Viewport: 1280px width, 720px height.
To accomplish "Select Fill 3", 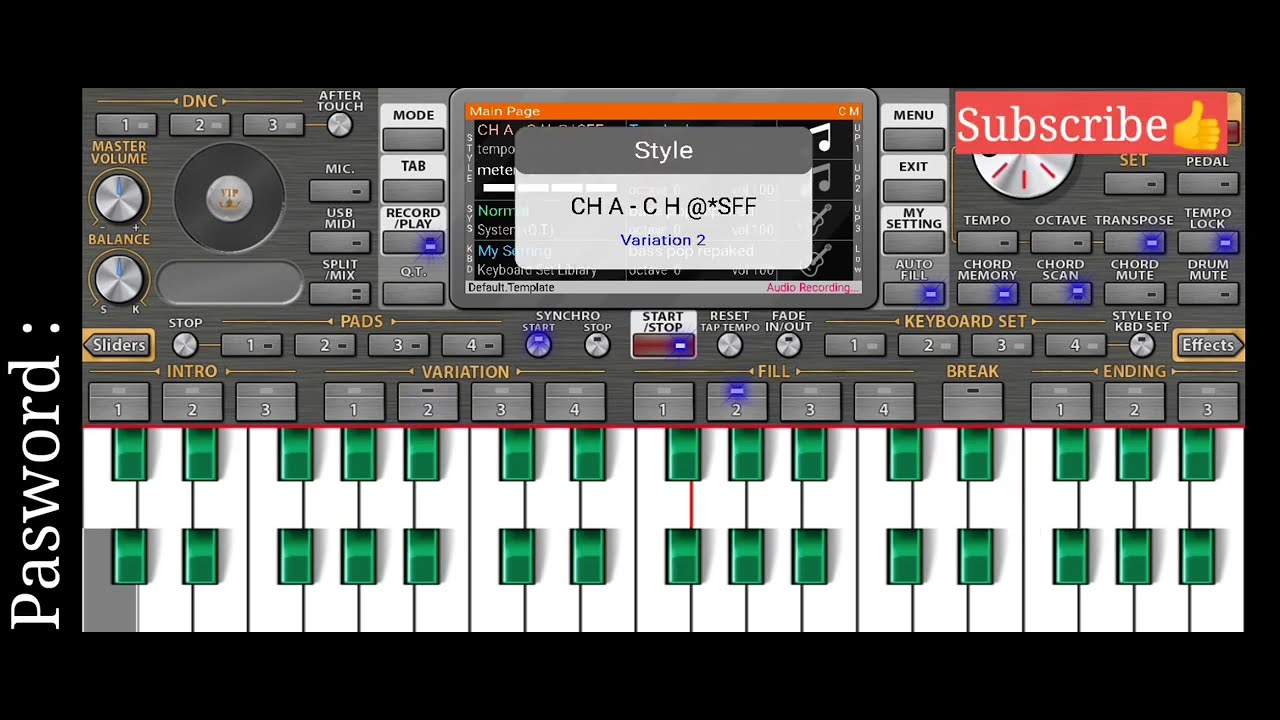I will [x=811, y=401].
